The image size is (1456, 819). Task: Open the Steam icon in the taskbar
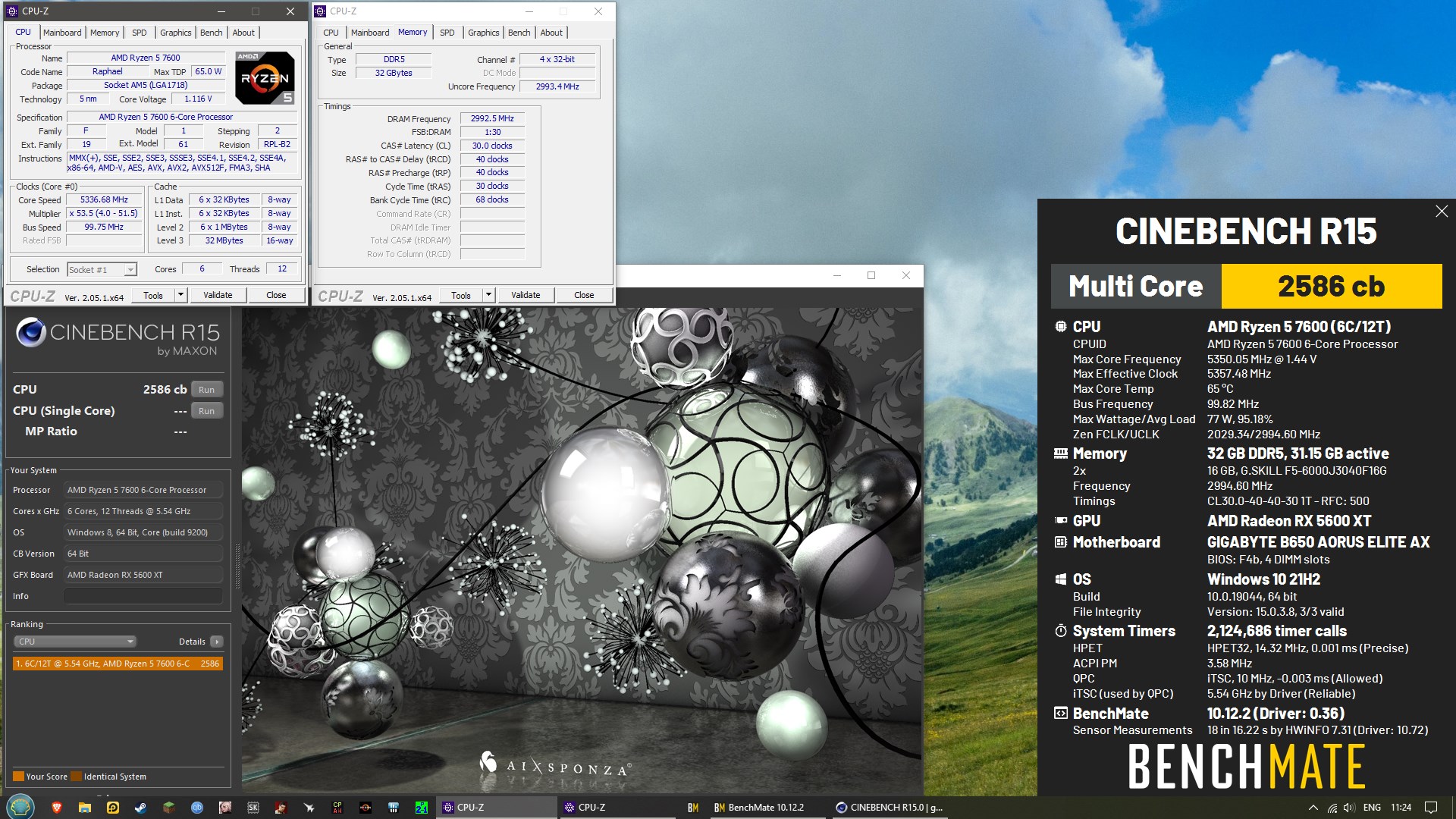pos(141,808)
